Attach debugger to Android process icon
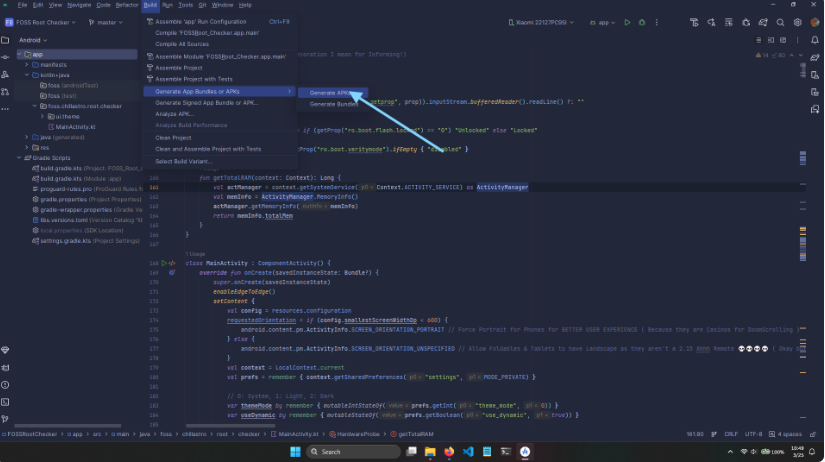Screen dimensions: 825x462 [x=746, y=23]
